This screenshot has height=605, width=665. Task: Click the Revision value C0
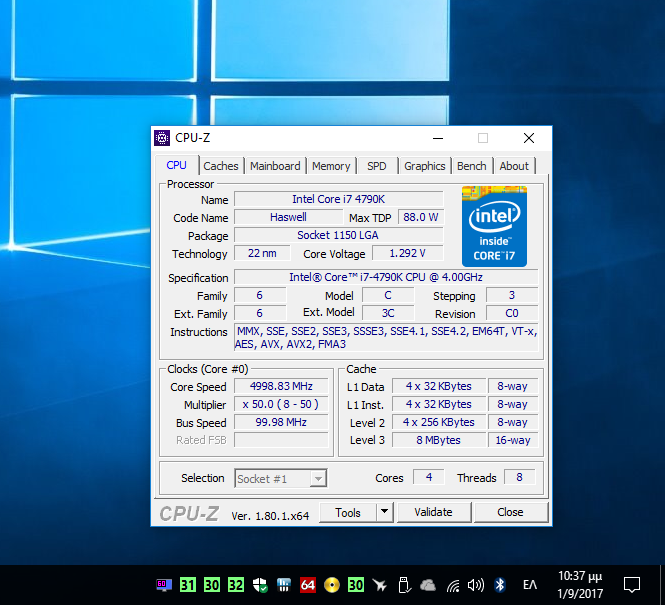(512, 313)
